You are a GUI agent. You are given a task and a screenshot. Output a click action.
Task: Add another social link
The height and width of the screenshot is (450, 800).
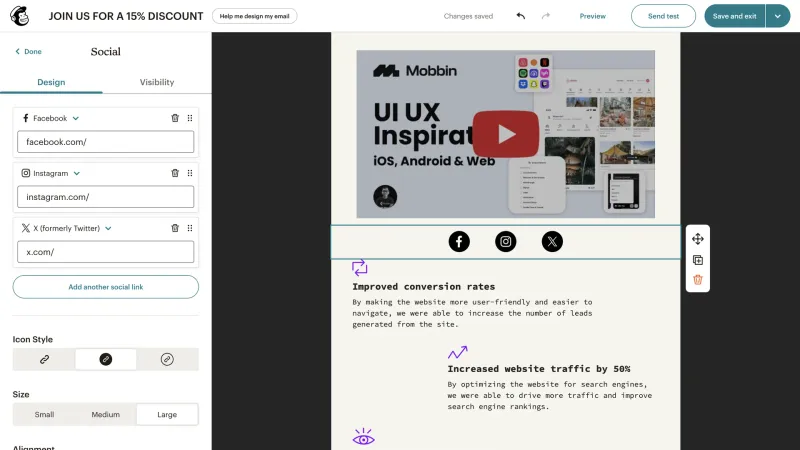tap(106, 287)
